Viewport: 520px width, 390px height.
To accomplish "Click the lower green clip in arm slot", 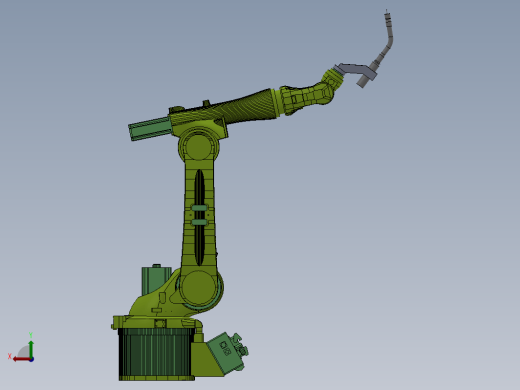I will click(x=199, y=222).
